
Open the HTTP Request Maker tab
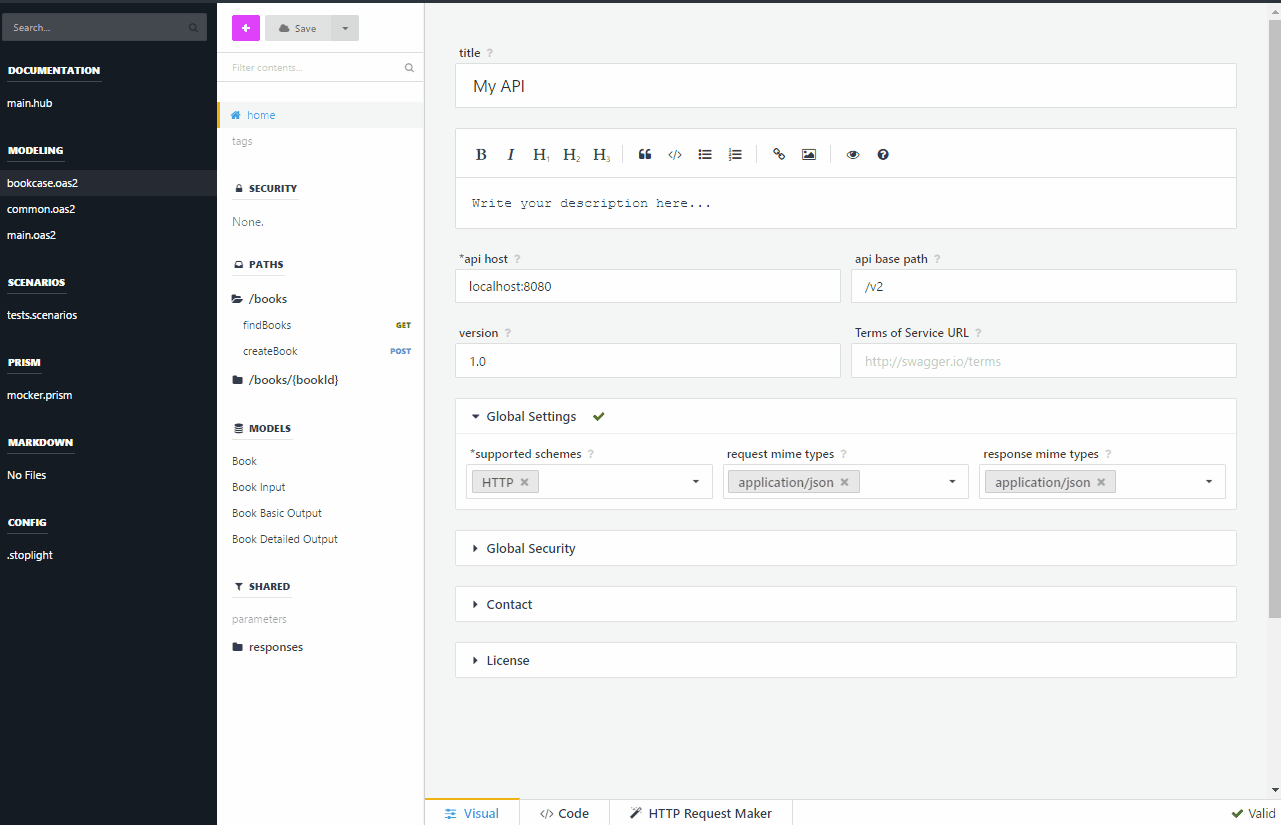[x=699, y=813]
